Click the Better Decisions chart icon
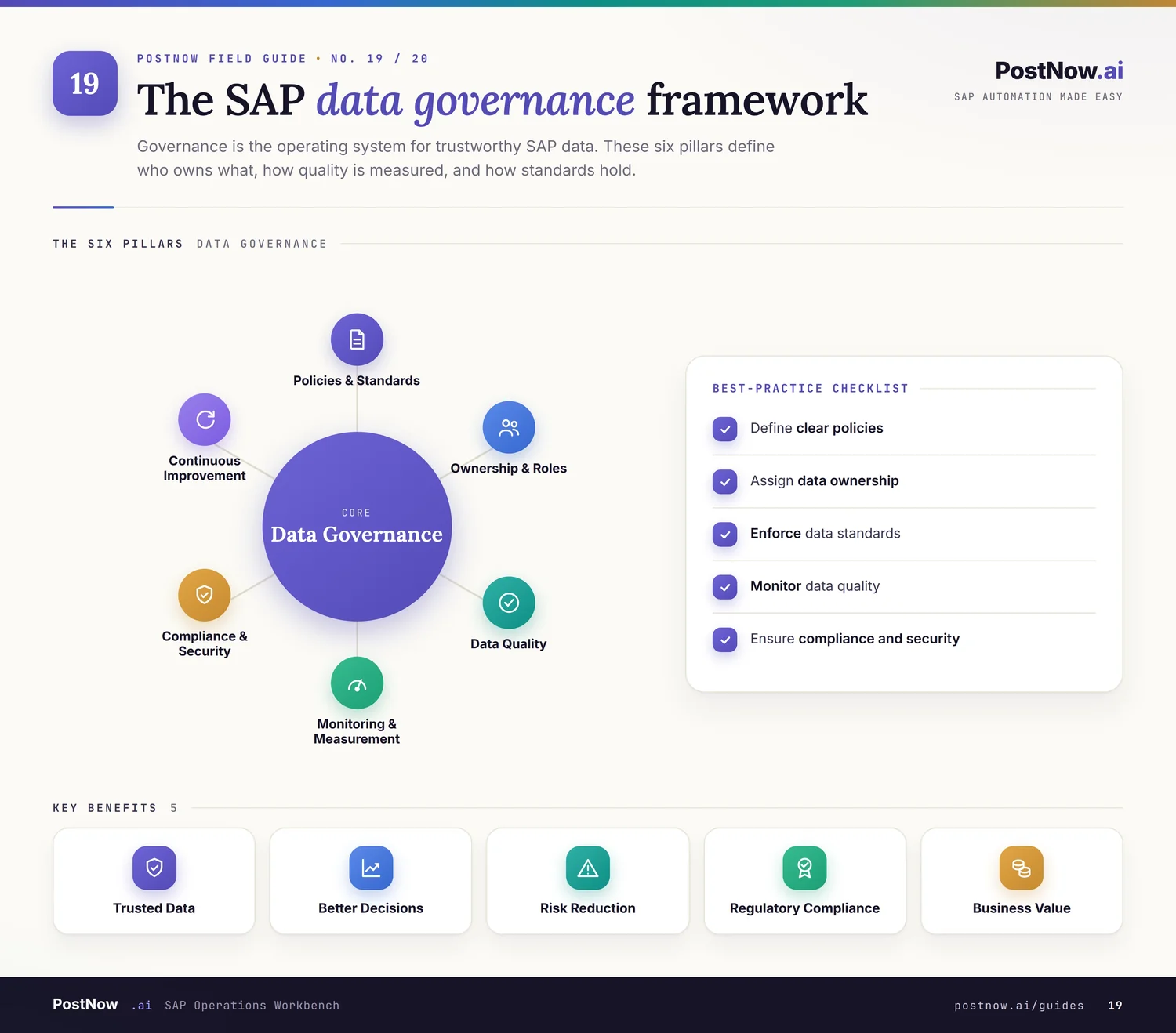Screen dimensions: 1176x1033 tap(371, 868)
